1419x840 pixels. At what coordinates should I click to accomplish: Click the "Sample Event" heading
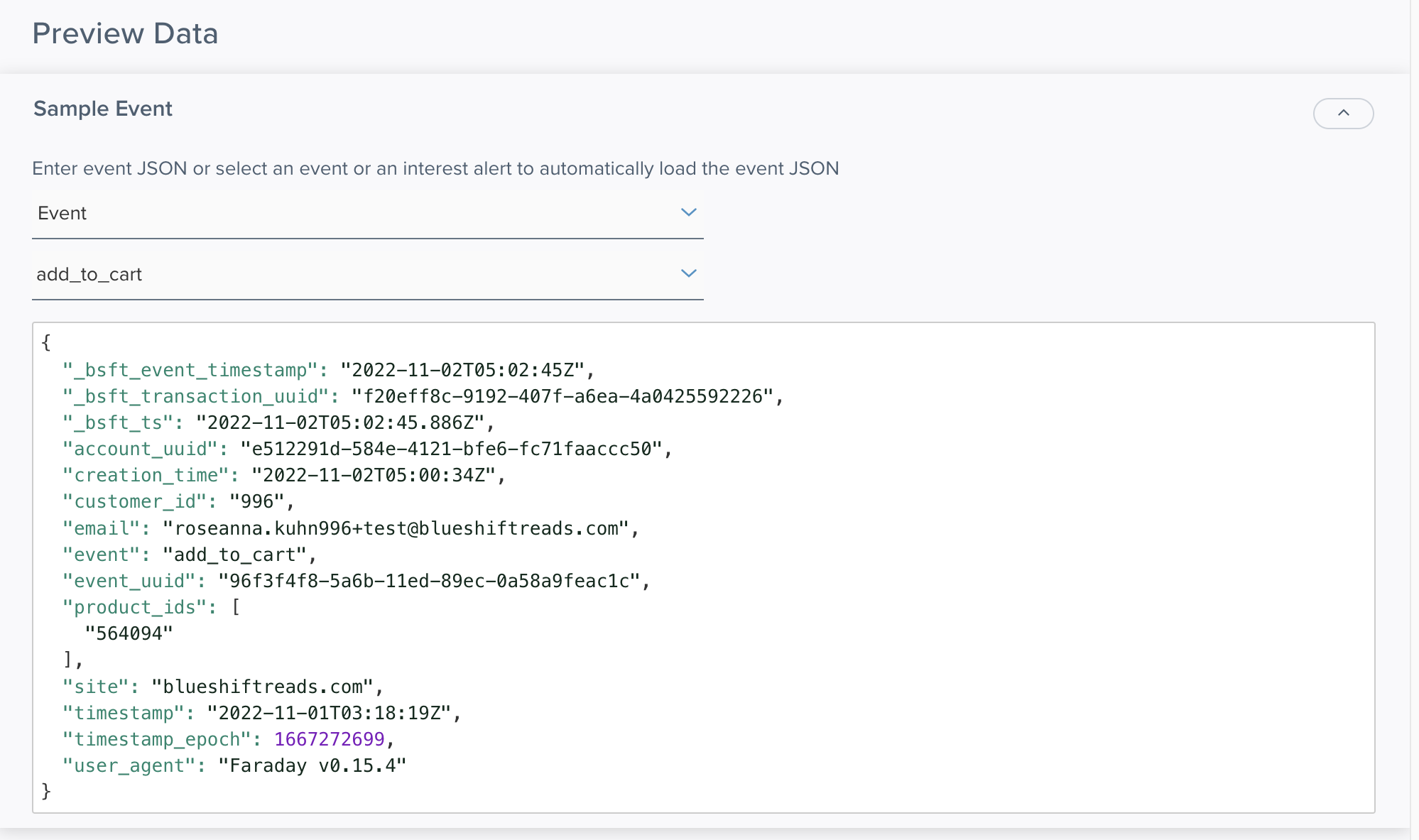point(103,109)
